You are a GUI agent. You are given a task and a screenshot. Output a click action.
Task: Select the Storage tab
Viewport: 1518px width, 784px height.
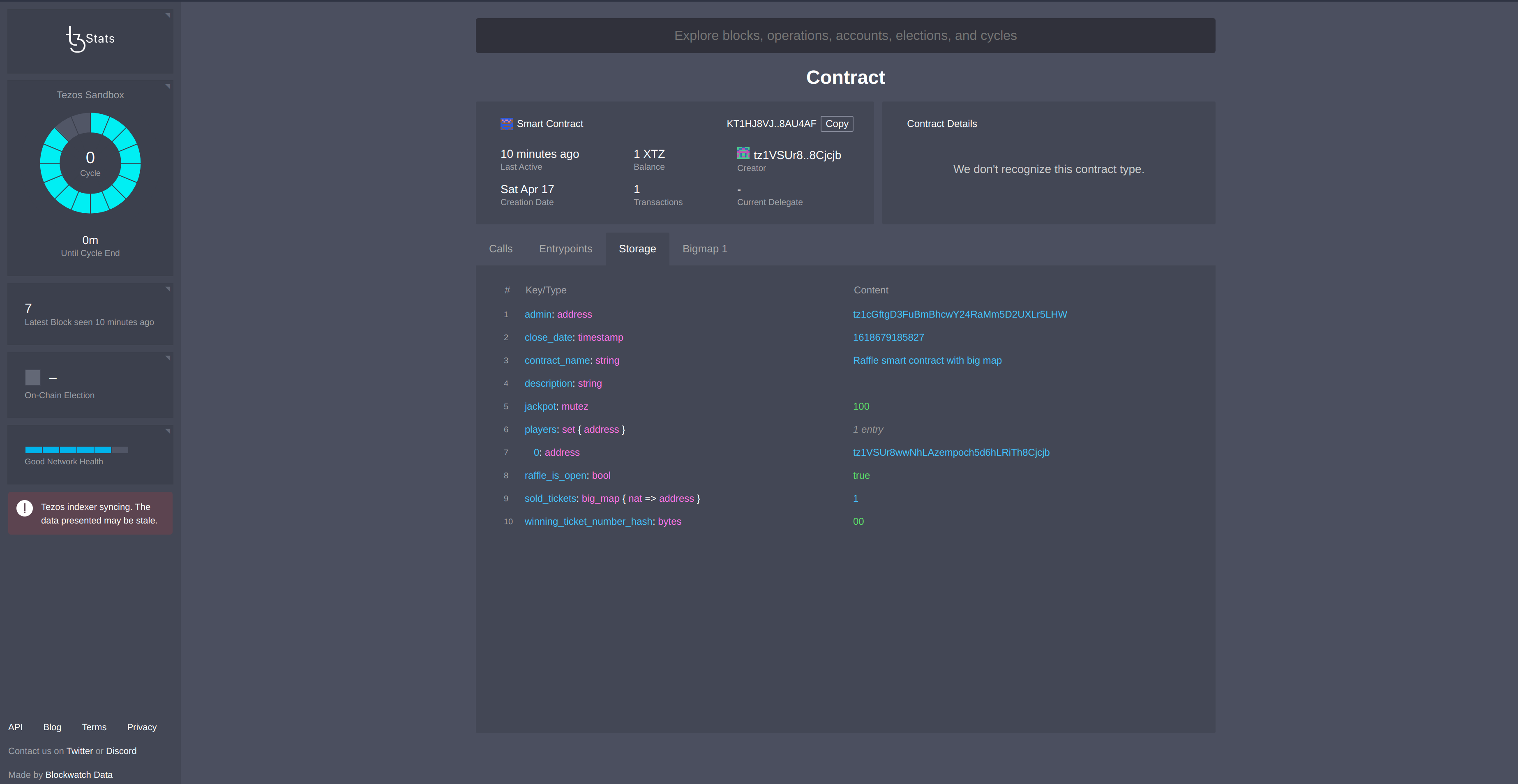click(x=637, y=249)
